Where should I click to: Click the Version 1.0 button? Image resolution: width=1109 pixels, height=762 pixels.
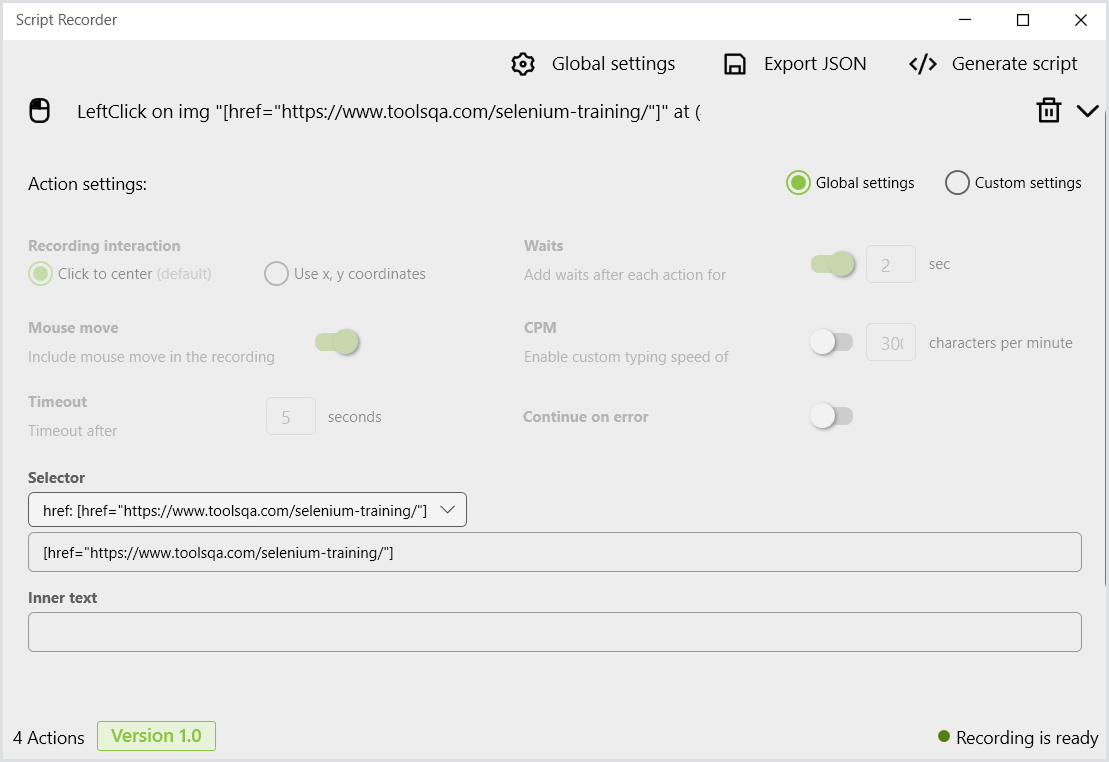pyautogui.click(x=156, y=736)
